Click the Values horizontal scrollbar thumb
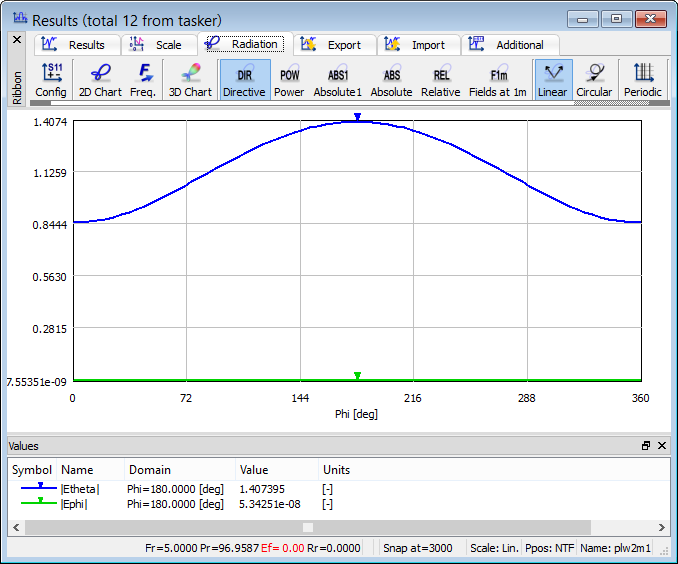 [x=308, y=527]
